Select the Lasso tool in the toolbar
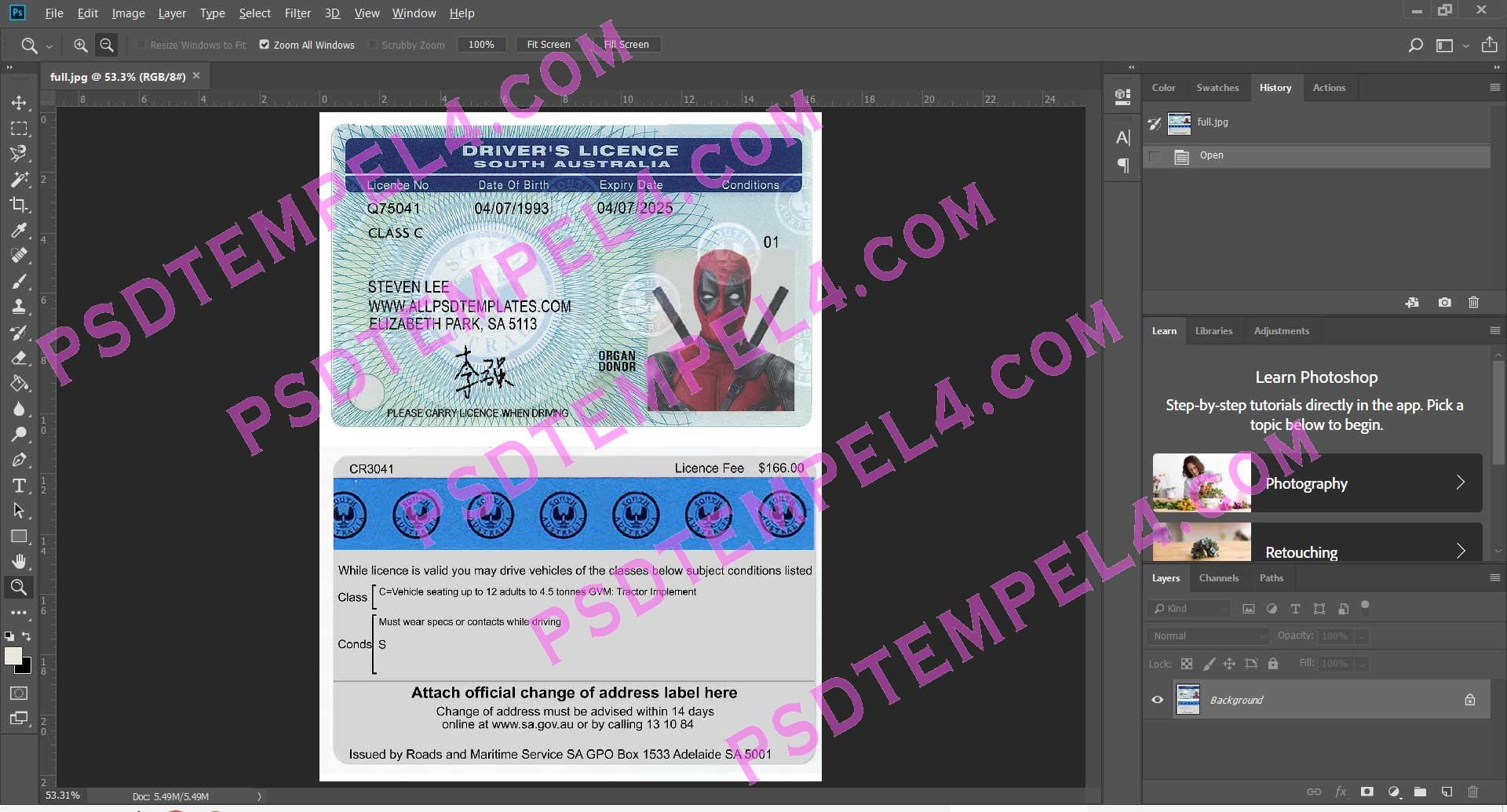 tap(19, 154)
